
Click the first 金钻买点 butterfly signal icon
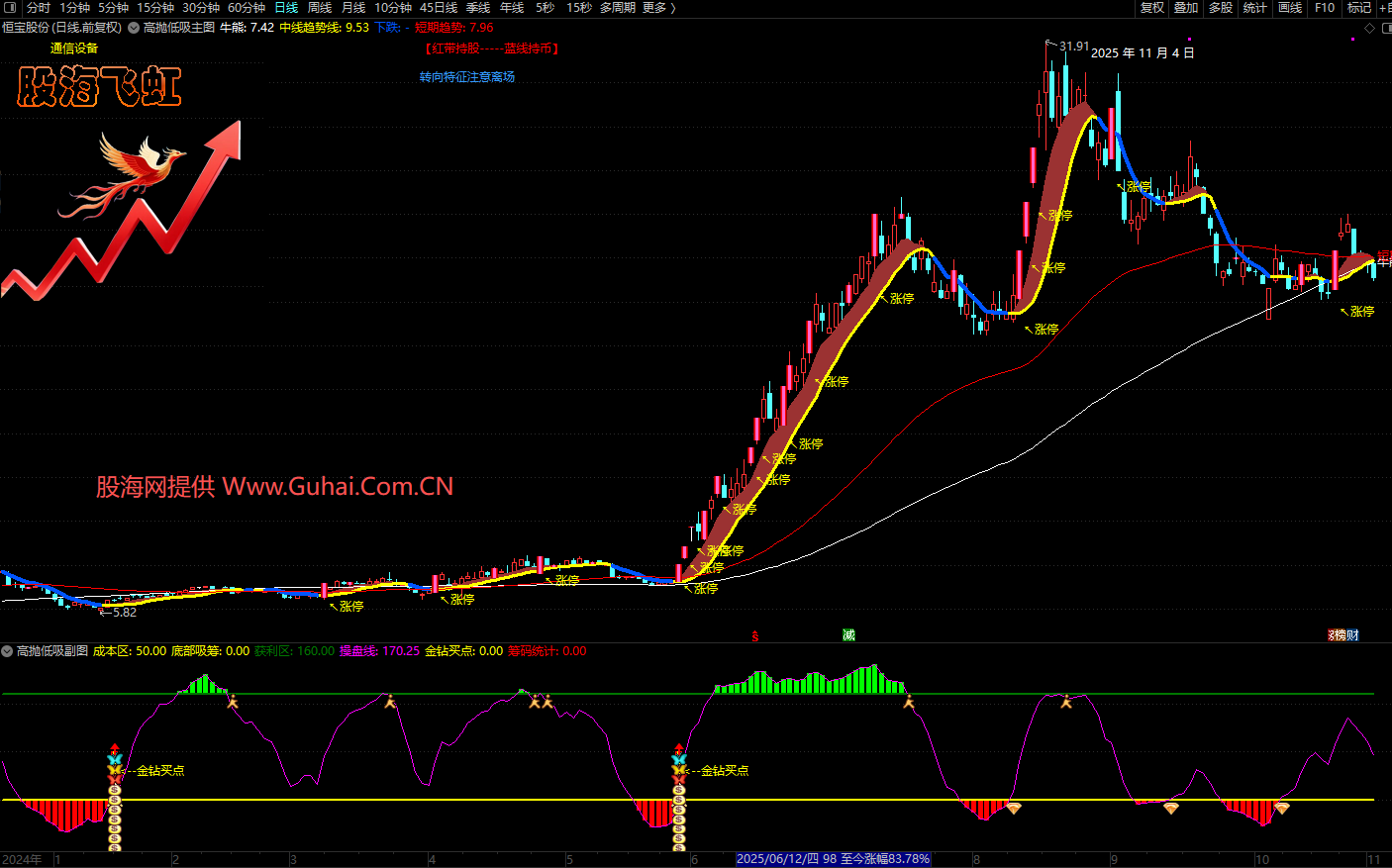[115, 769]
